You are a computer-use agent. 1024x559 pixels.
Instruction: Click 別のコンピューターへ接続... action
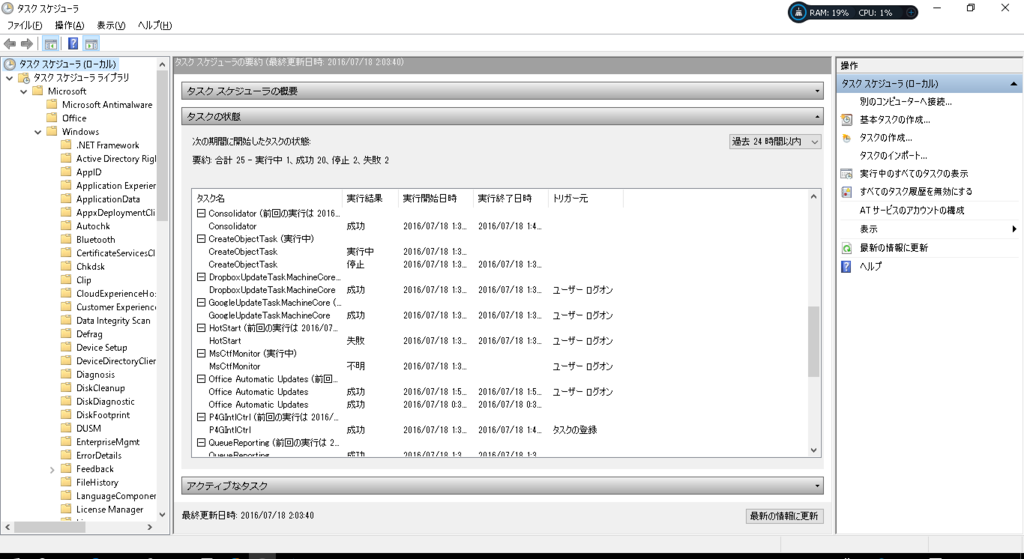[905, 102]
